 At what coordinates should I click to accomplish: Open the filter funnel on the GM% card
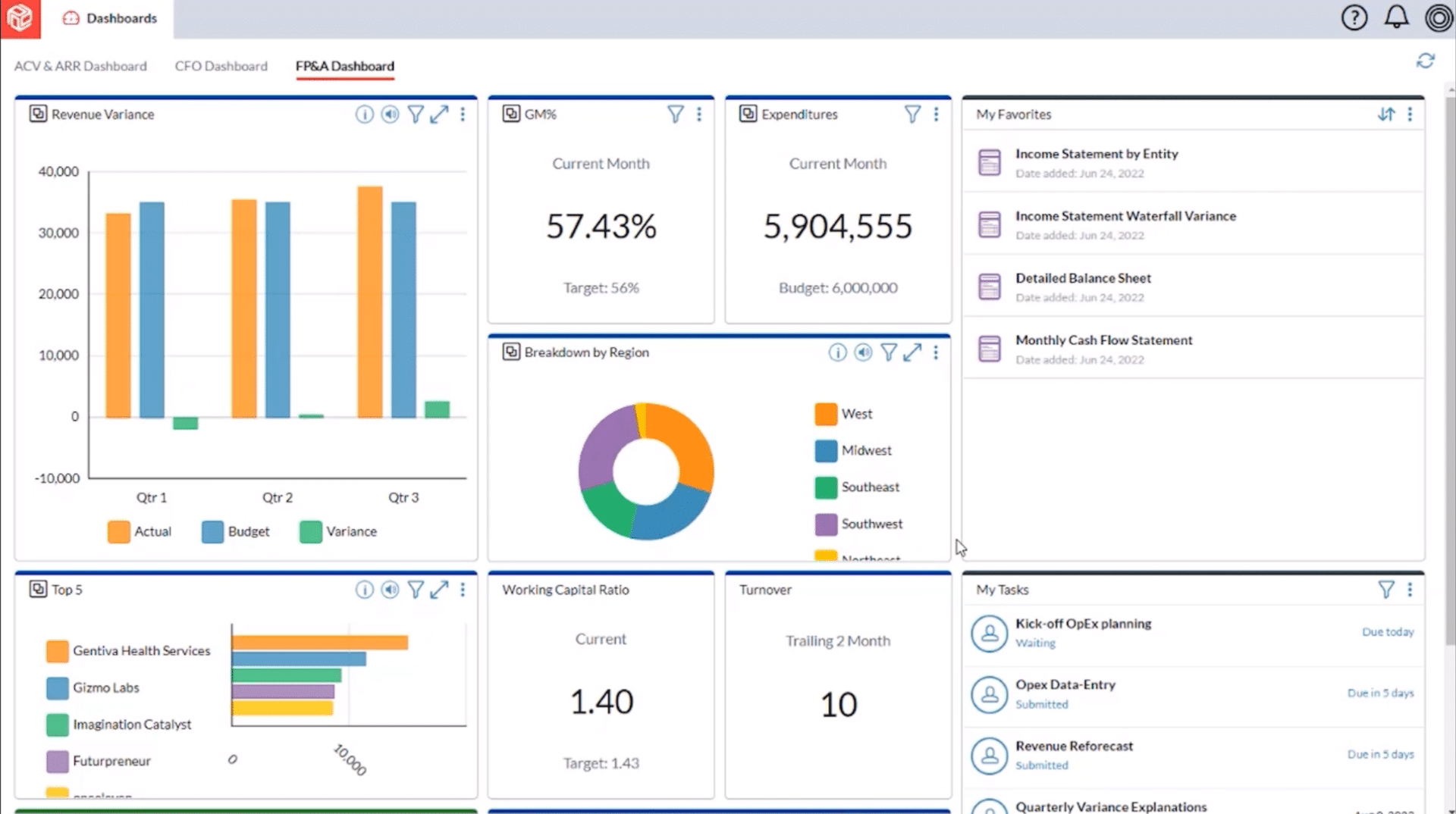pyautogui.click(x=675, y=114)
